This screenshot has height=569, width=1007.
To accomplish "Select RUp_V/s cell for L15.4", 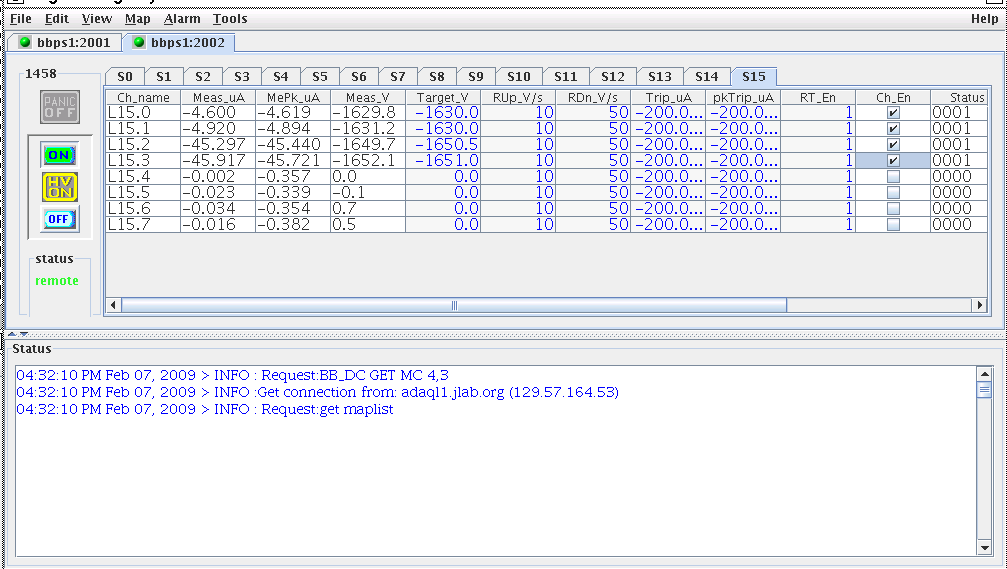I will 518,177.
